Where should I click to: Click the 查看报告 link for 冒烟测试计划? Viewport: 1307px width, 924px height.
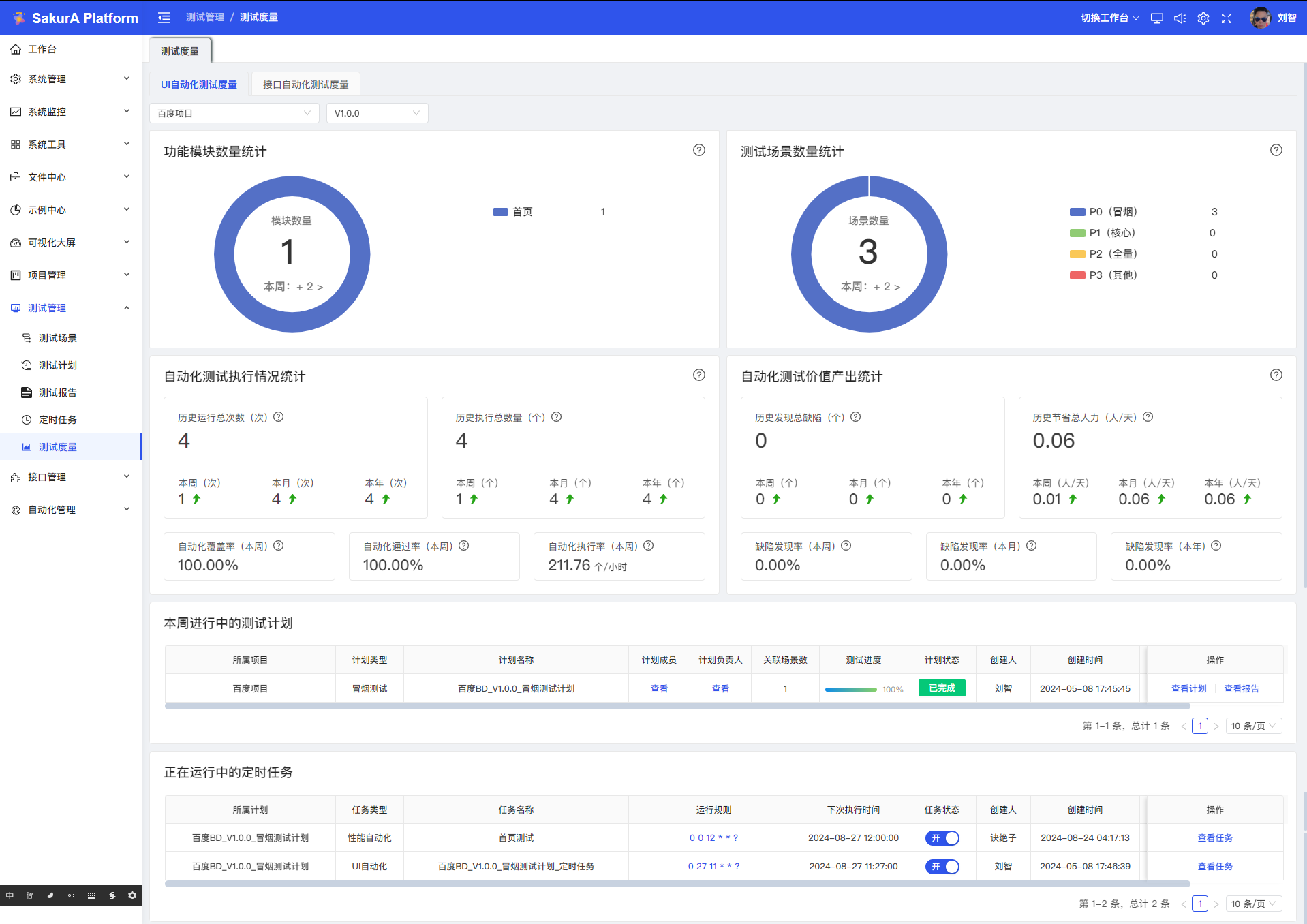(x=1241, y=689)
